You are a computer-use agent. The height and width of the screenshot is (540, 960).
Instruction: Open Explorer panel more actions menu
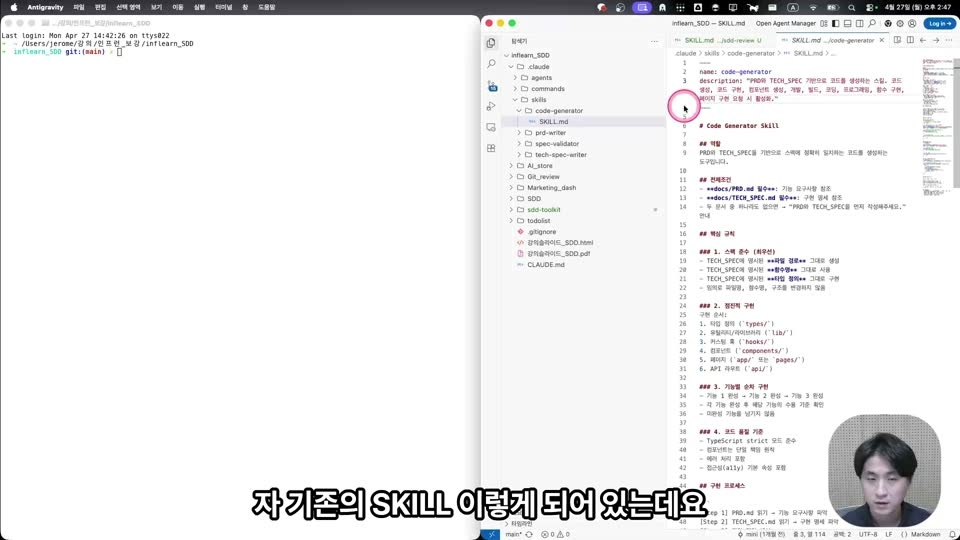654,41
